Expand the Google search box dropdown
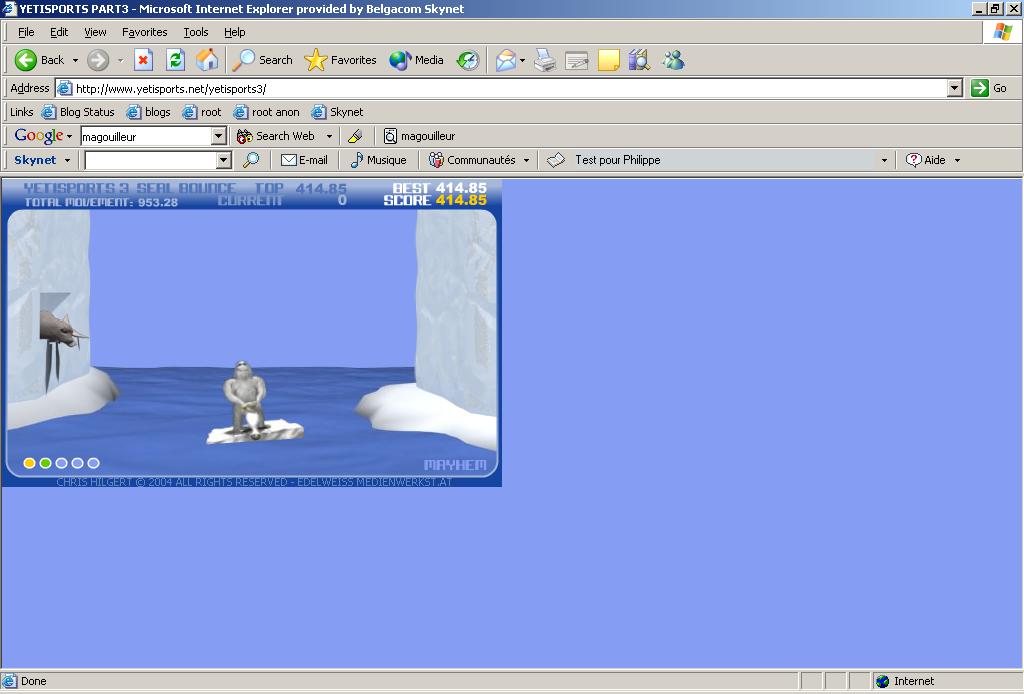Viewport: 1024px width, 694px height. coord(219,136)
